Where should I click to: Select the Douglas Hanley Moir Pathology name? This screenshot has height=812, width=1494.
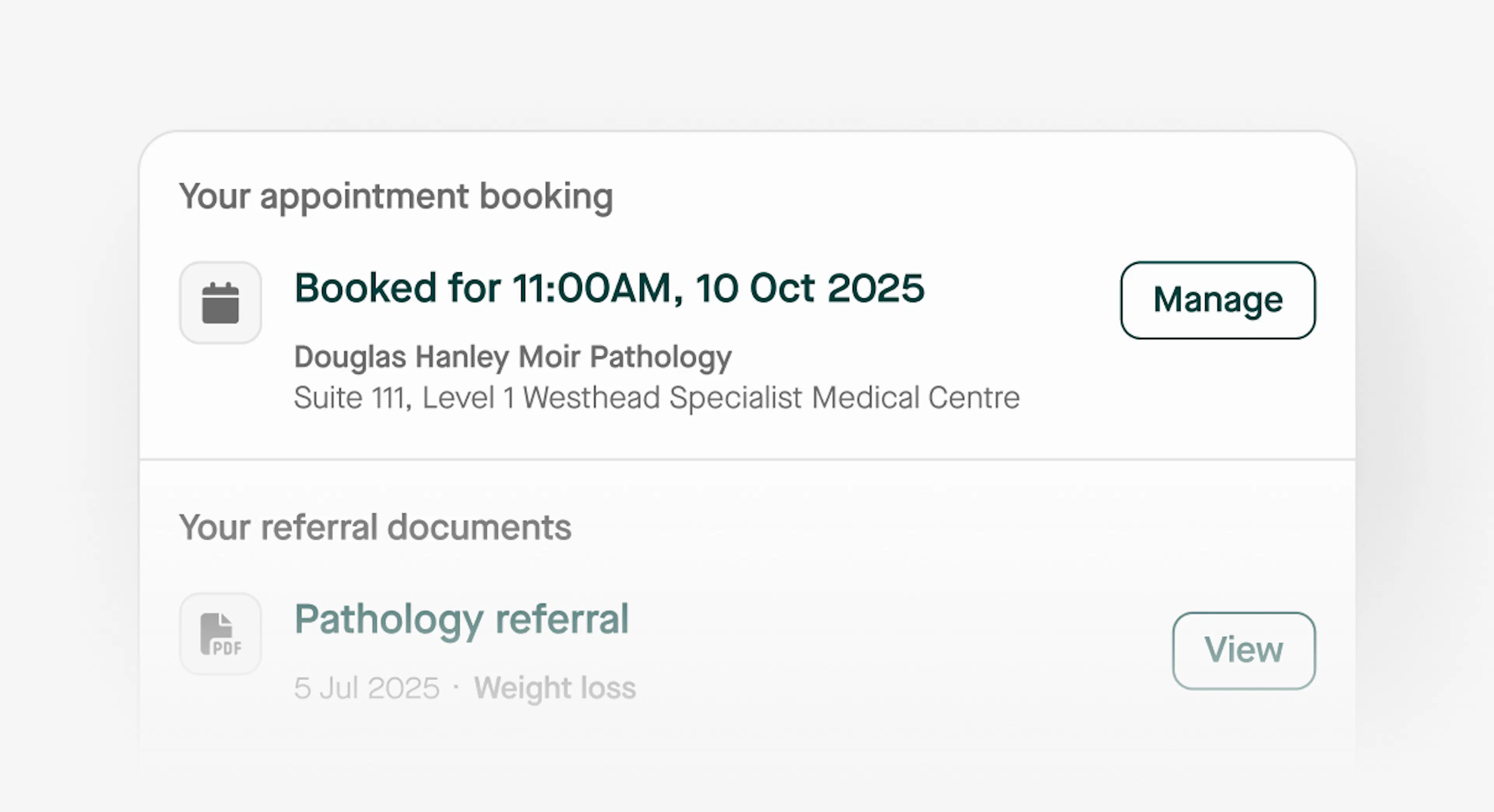[513, 357]
